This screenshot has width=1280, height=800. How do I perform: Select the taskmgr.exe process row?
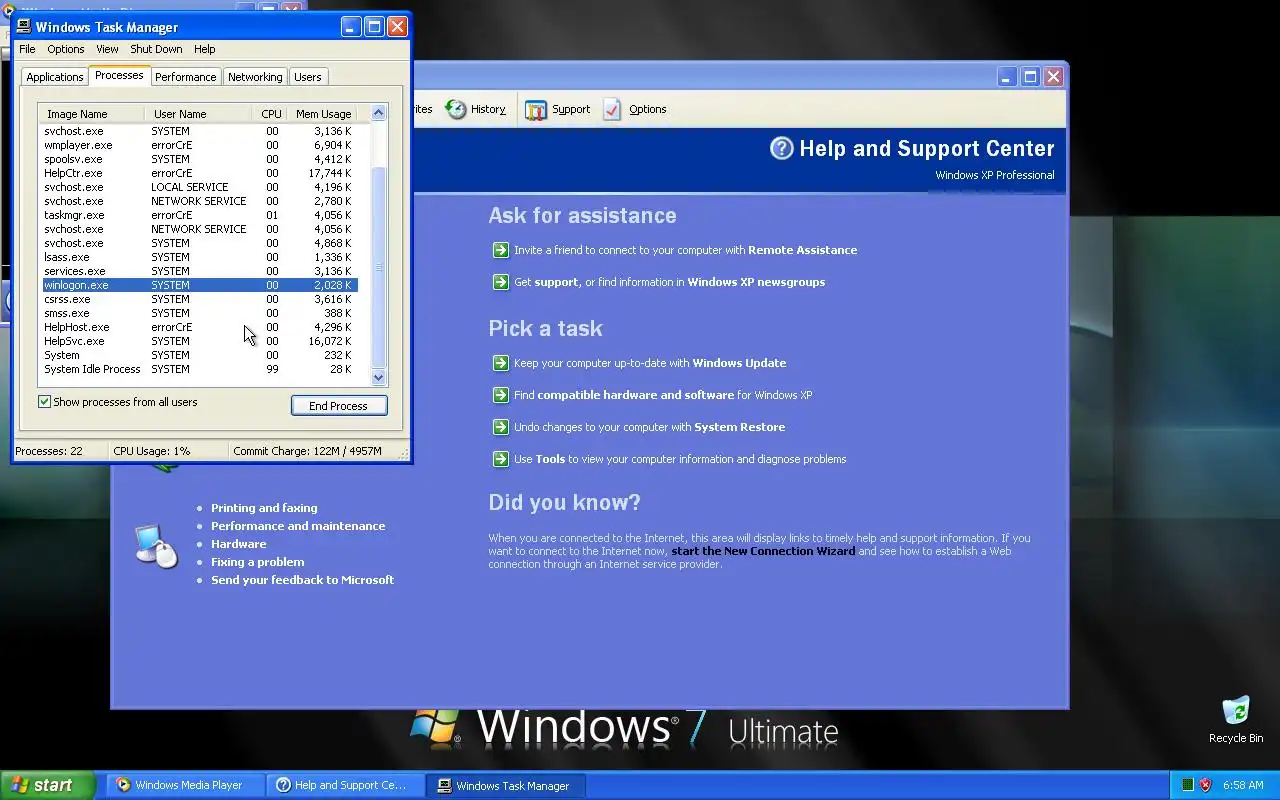[x=198, y=215]
